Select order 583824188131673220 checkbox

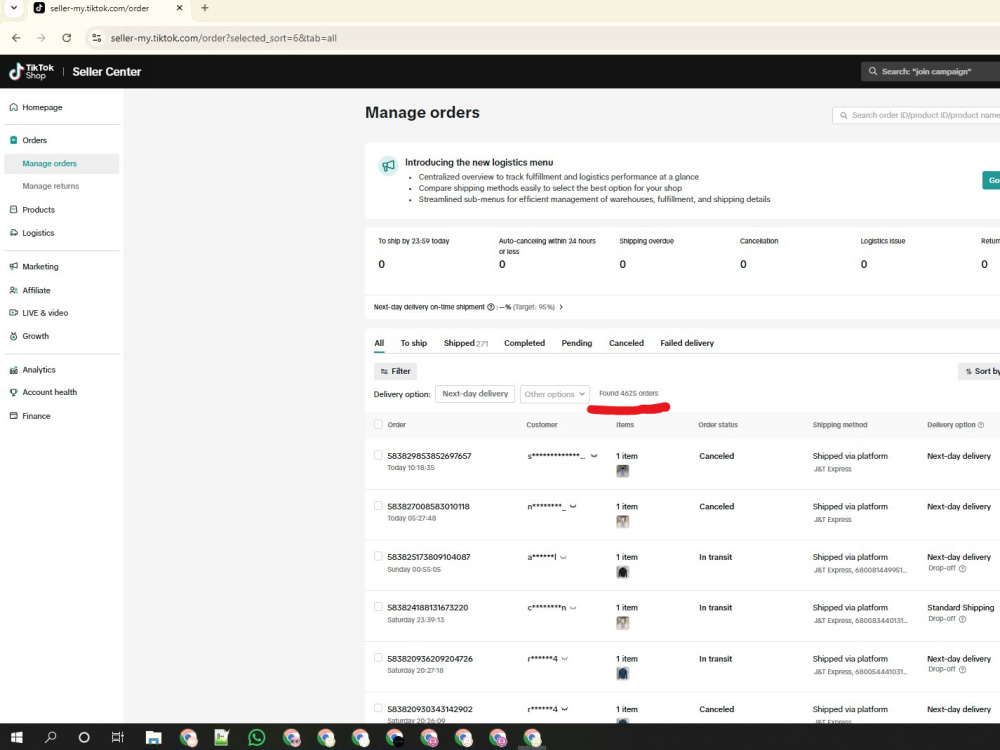point(378,607)
